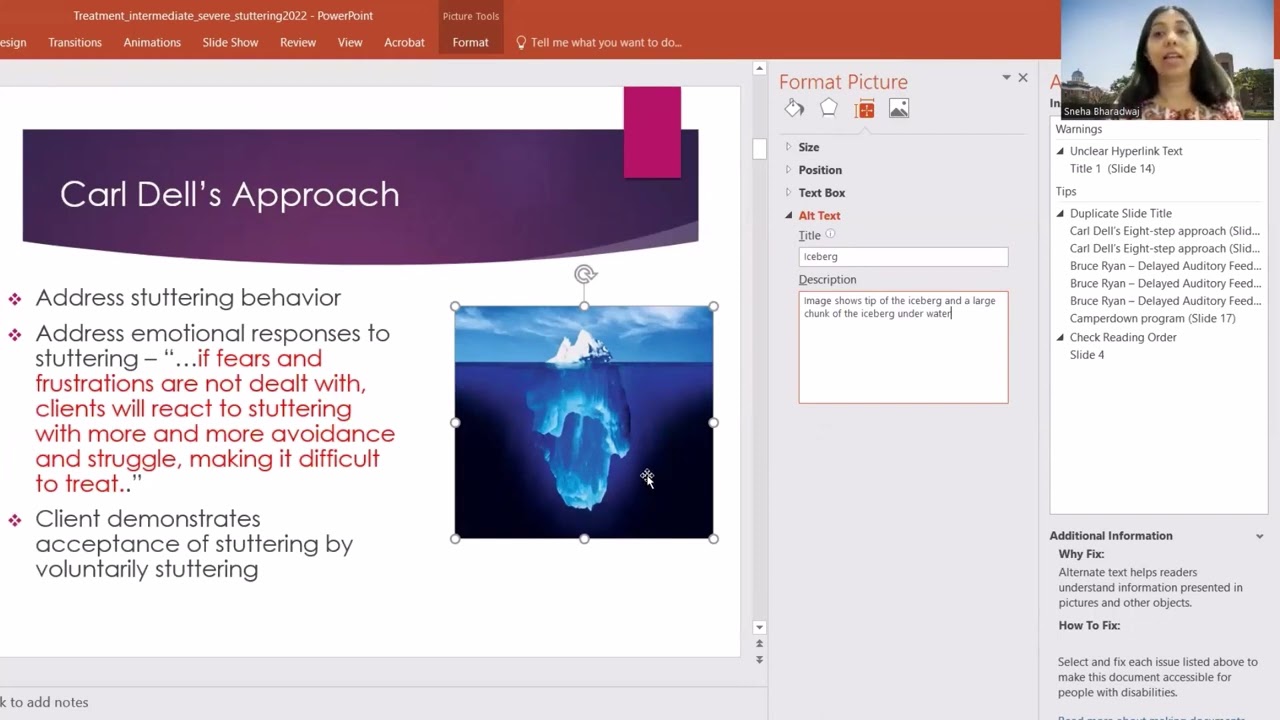
Task: Click the top-right corner handle of the picture
Action: click(x=713, y=307)
